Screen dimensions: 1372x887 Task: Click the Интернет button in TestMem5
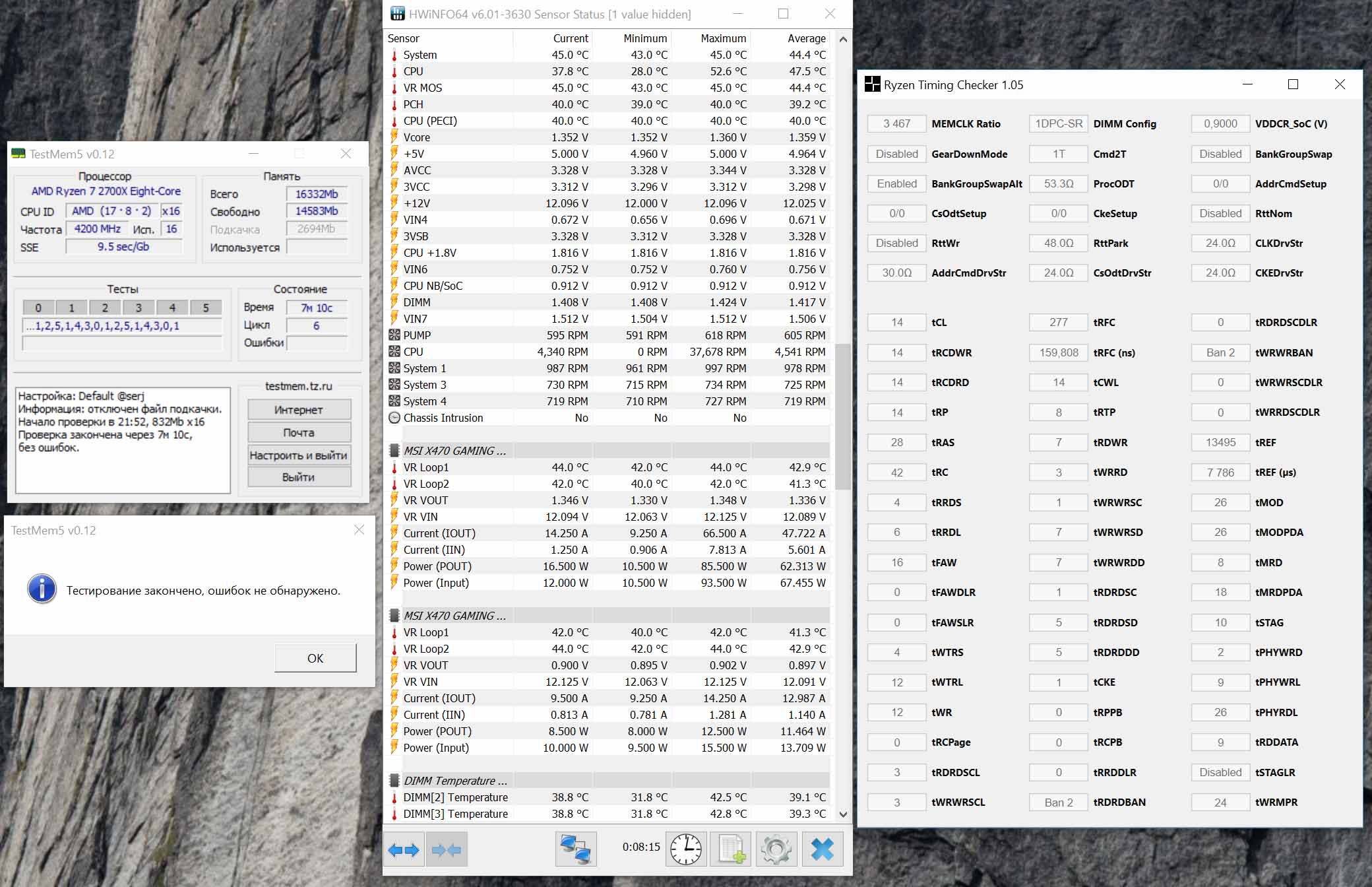coord(299,410)
